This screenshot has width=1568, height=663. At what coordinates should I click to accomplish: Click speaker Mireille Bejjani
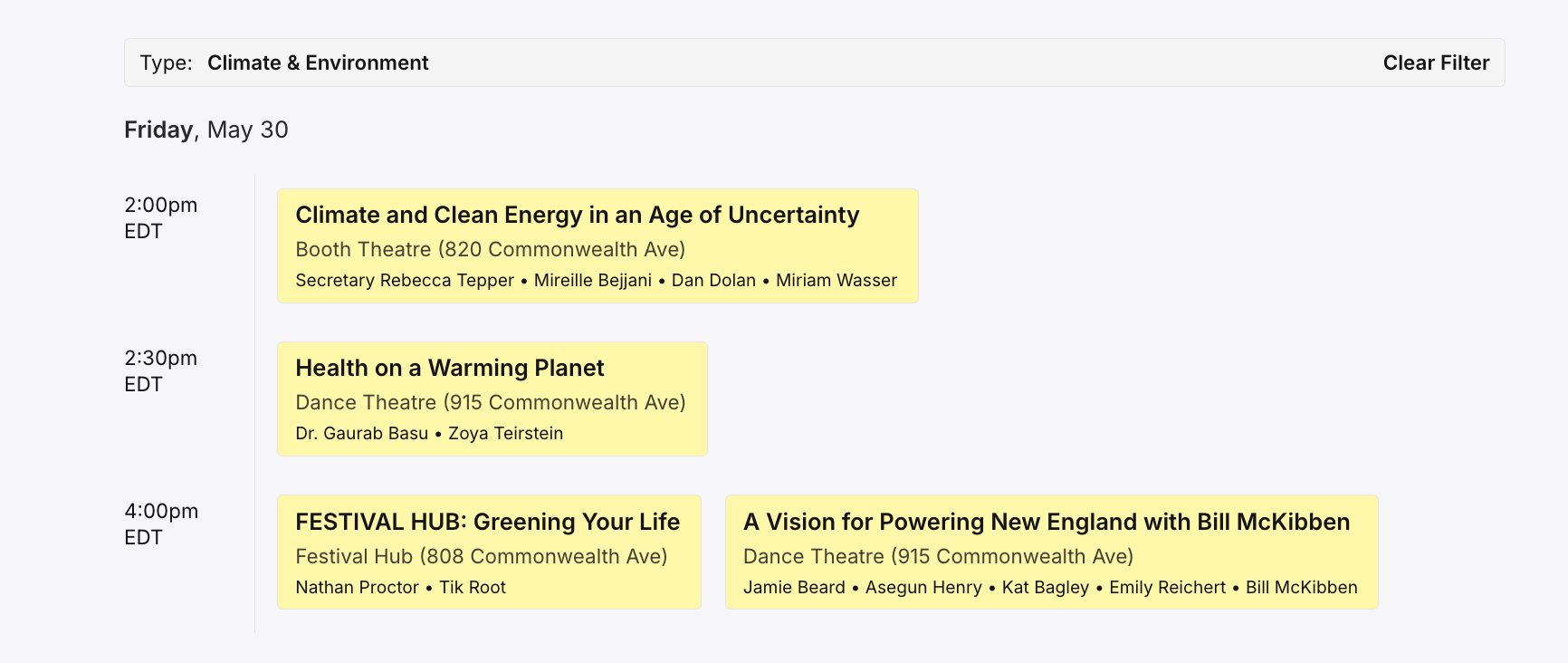[592, 281]
